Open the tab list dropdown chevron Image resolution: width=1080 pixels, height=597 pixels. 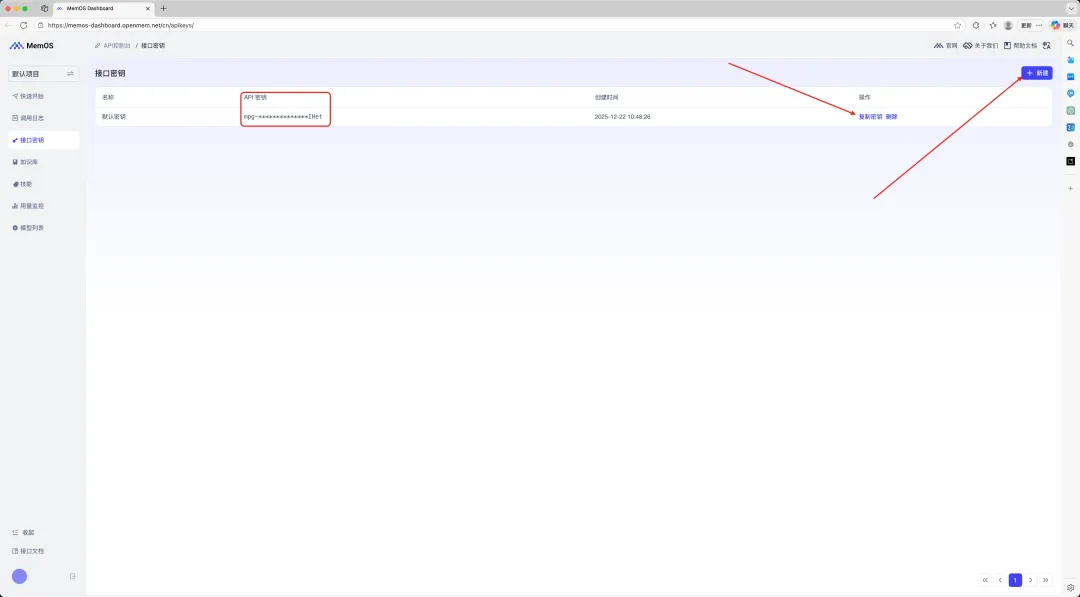[x=1071, y=8]
